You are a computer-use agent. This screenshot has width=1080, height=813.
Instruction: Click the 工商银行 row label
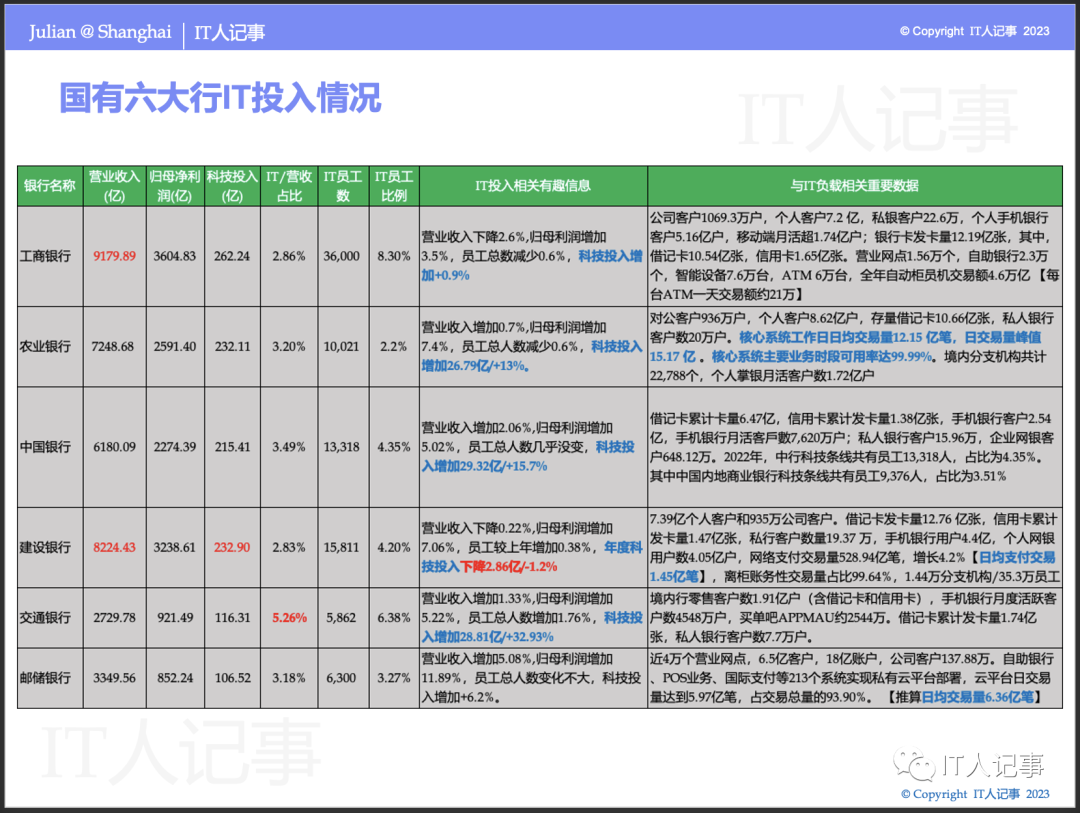45,256
